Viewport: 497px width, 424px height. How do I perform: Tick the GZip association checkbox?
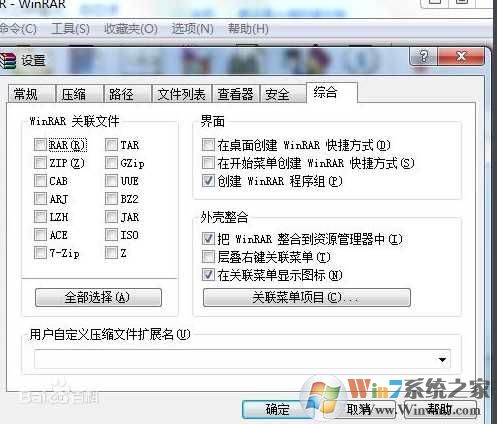(x=111, y=163)
